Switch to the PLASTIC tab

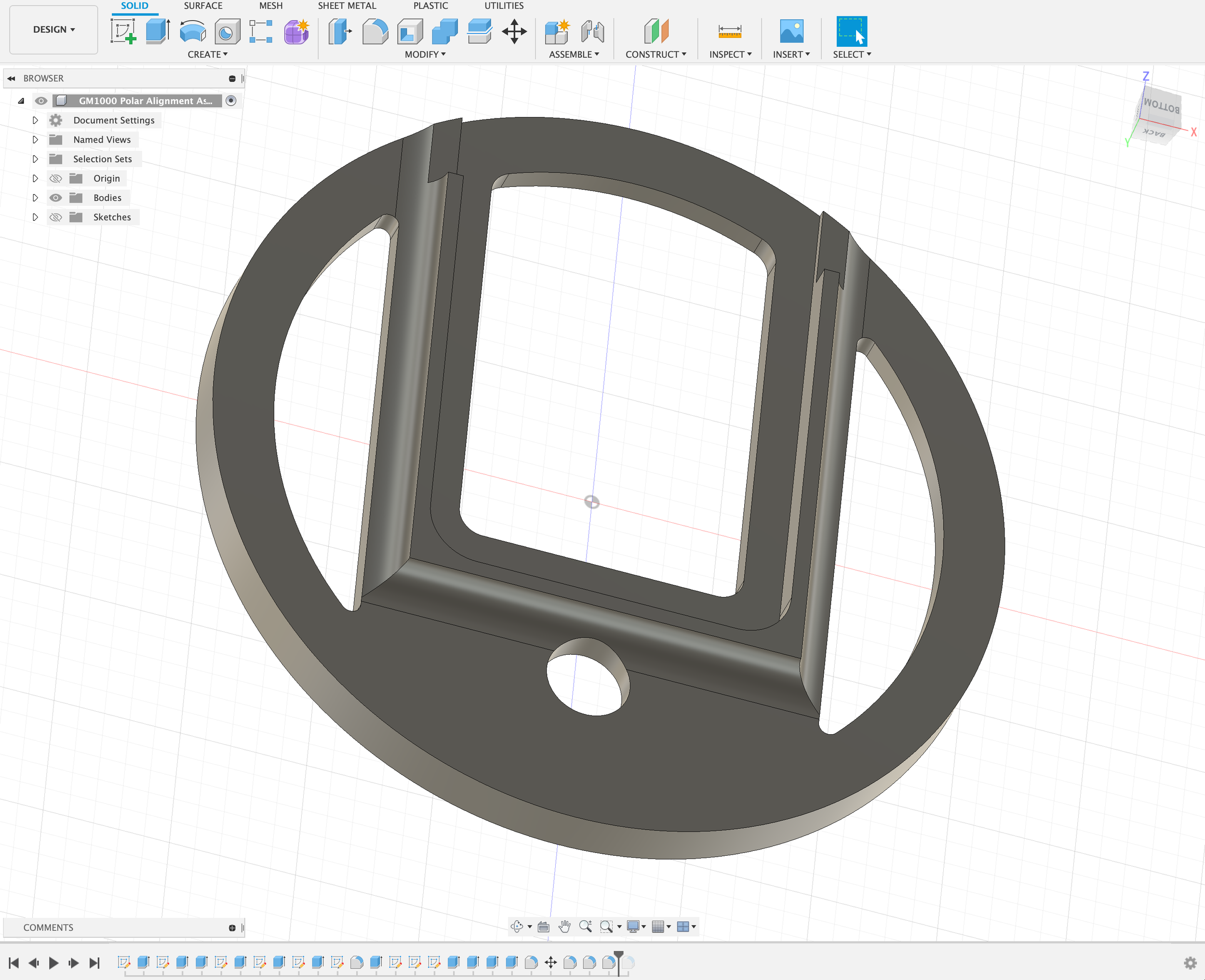click(x=430, y=6)
